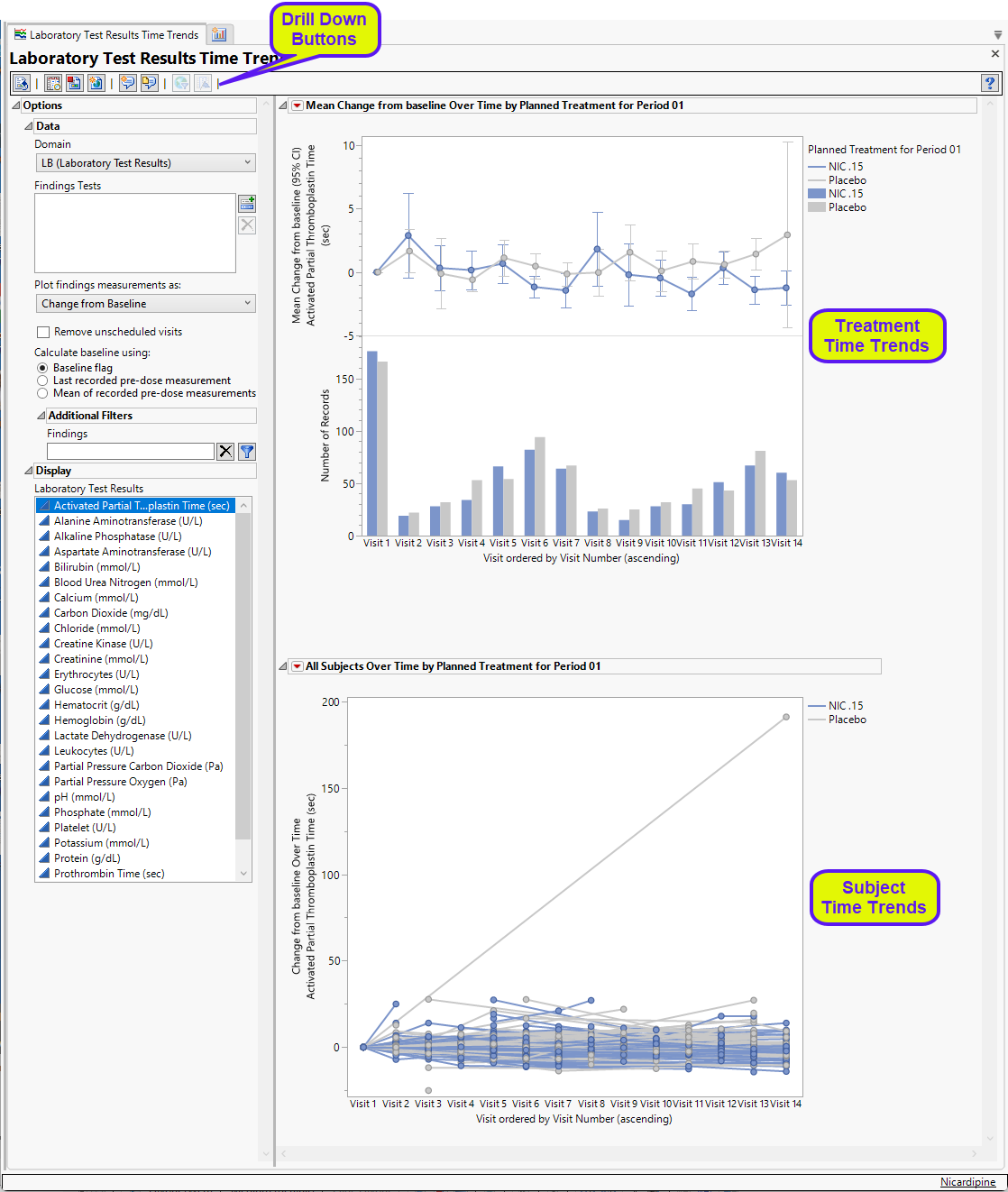Open the Change from Baseline dropdown

[x=145, y=304]
